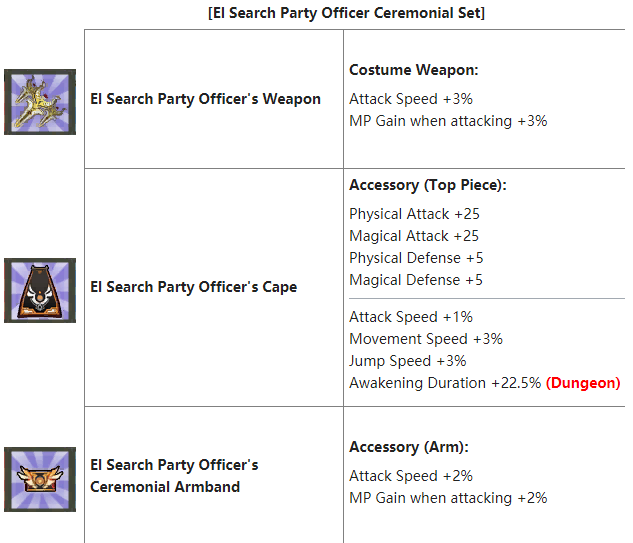Viewport: 633px width, 543px height.
Task: Click the El Search Party Officer's Weapon name
Action: pyautogui.click(x=205, y=99)
